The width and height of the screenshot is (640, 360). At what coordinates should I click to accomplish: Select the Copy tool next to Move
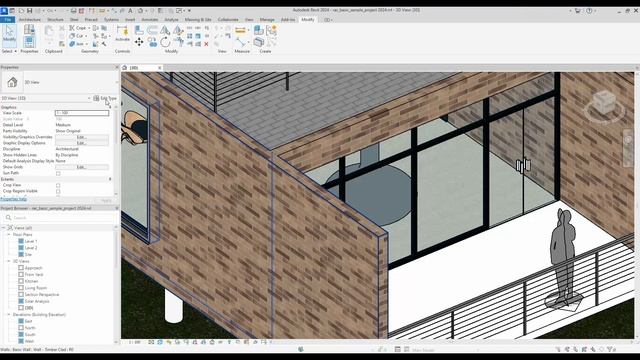click(x=152, y=42)
